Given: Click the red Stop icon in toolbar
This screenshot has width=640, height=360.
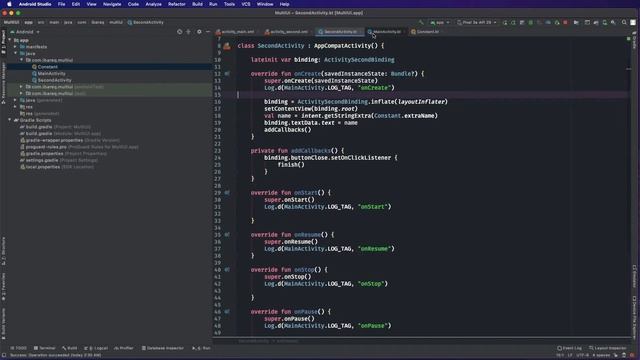Looking at the screenshot, I should pos(565,22).
